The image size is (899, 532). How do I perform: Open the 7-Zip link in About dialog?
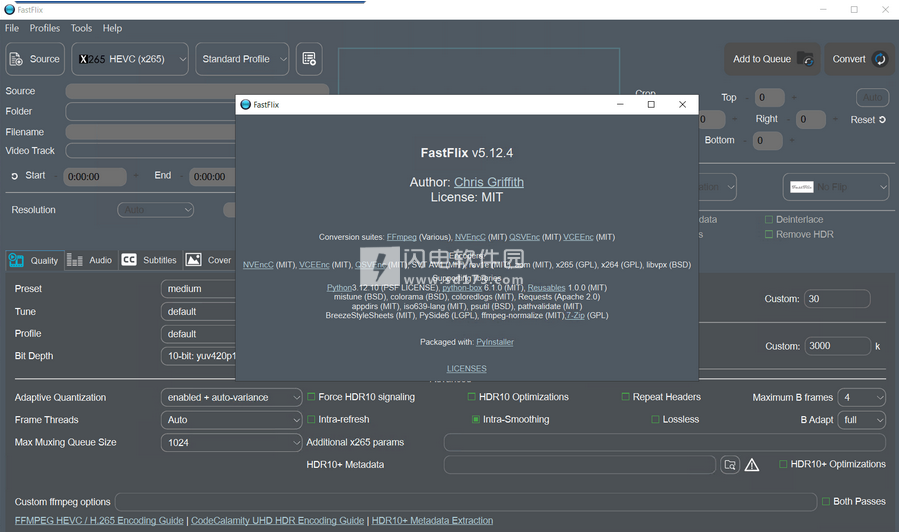click(575, 315)
